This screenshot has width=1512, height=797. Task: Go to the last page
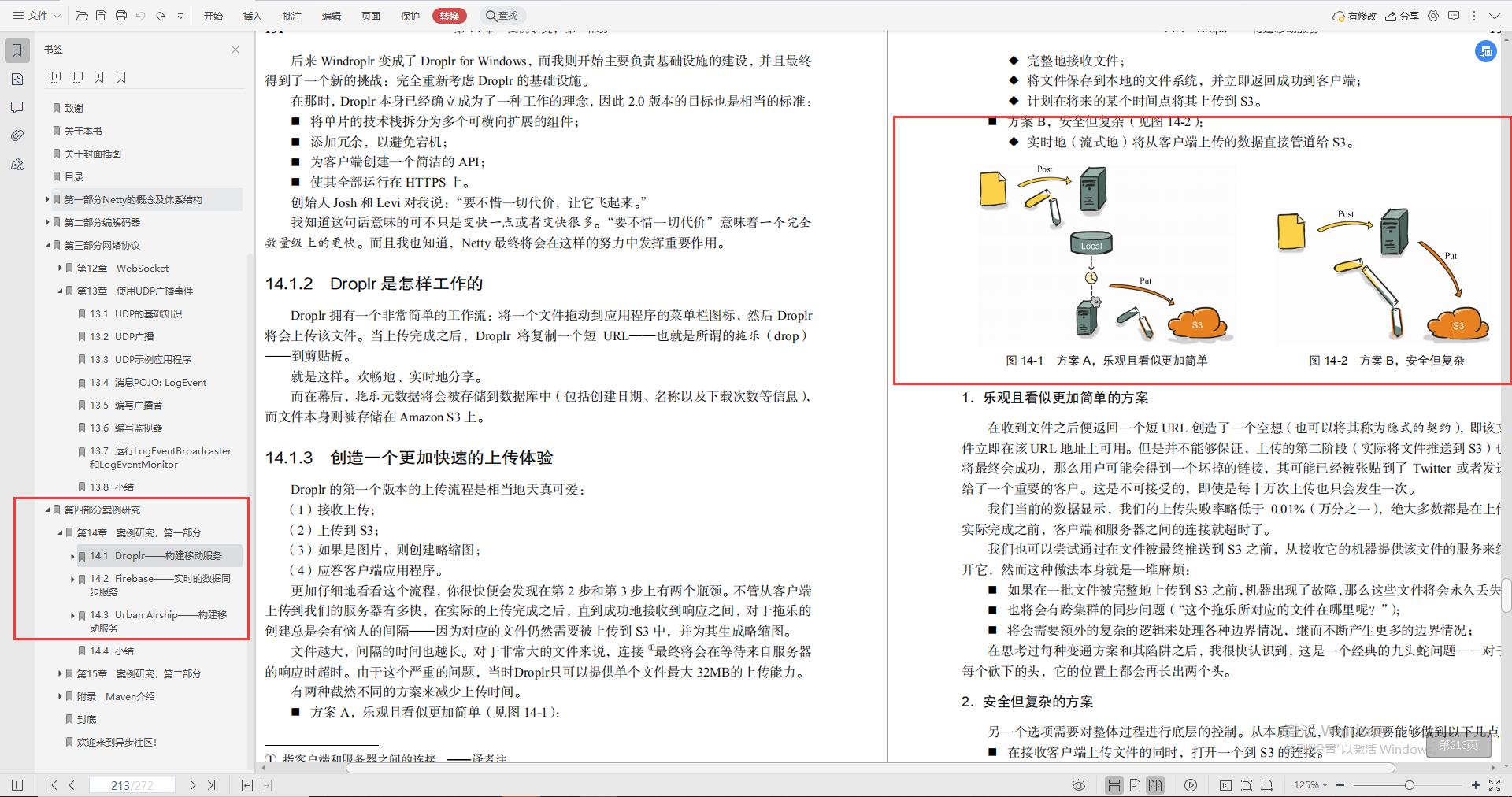point(212,785)
